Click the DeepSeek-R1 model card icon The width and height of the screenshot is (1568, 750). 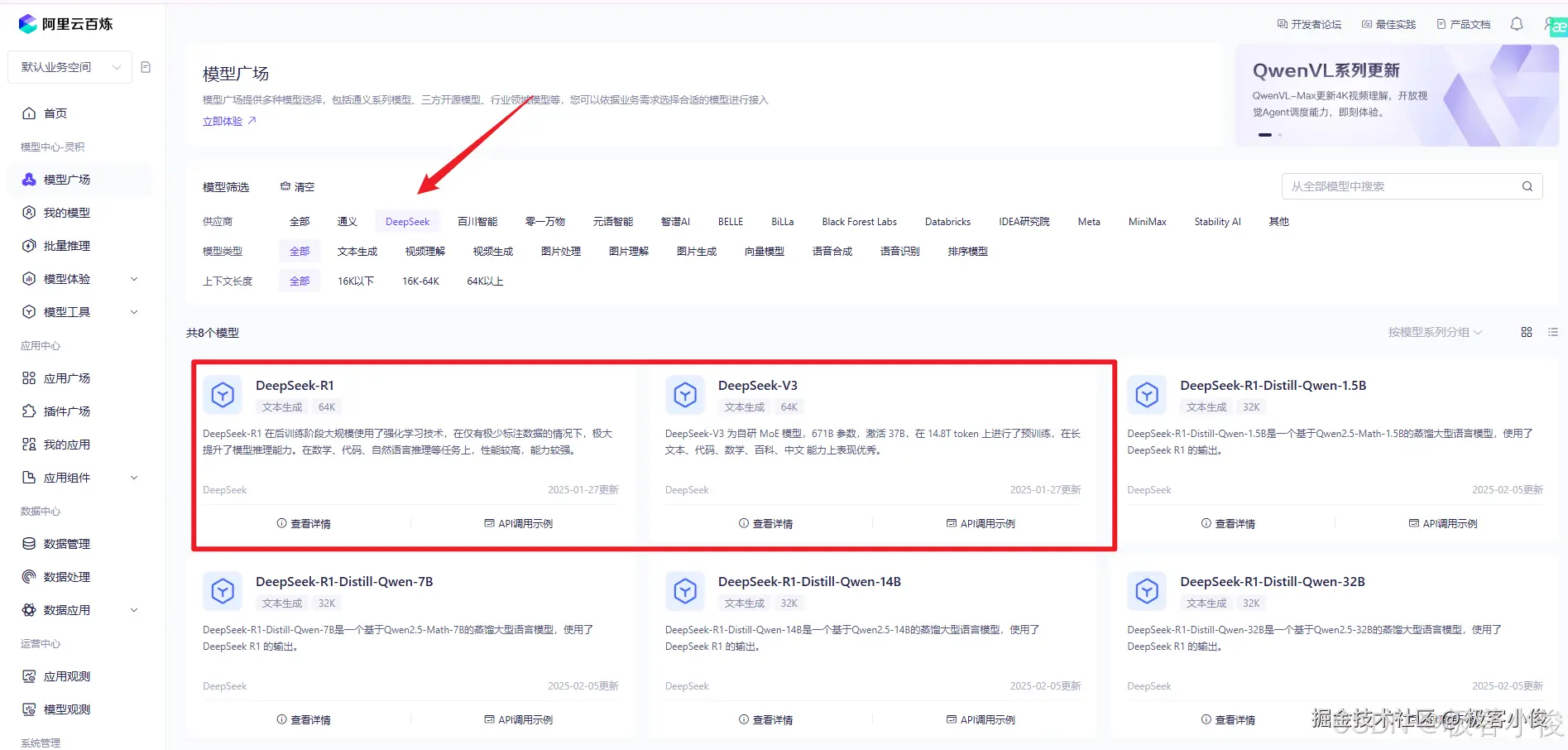223,395
